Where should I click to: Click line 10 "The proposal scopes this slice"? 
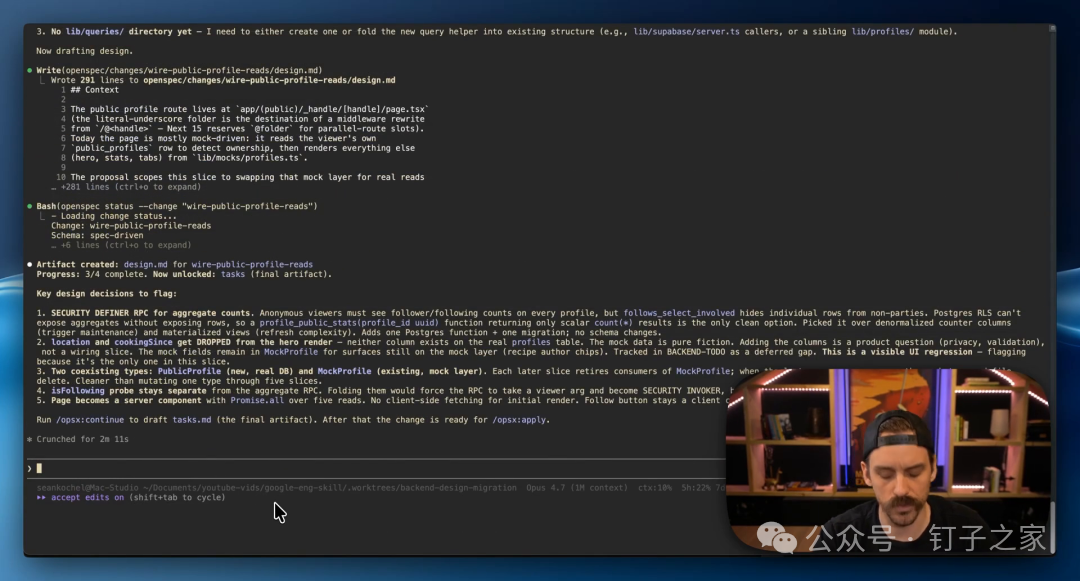pyautogui.click(x=247, y=177)
